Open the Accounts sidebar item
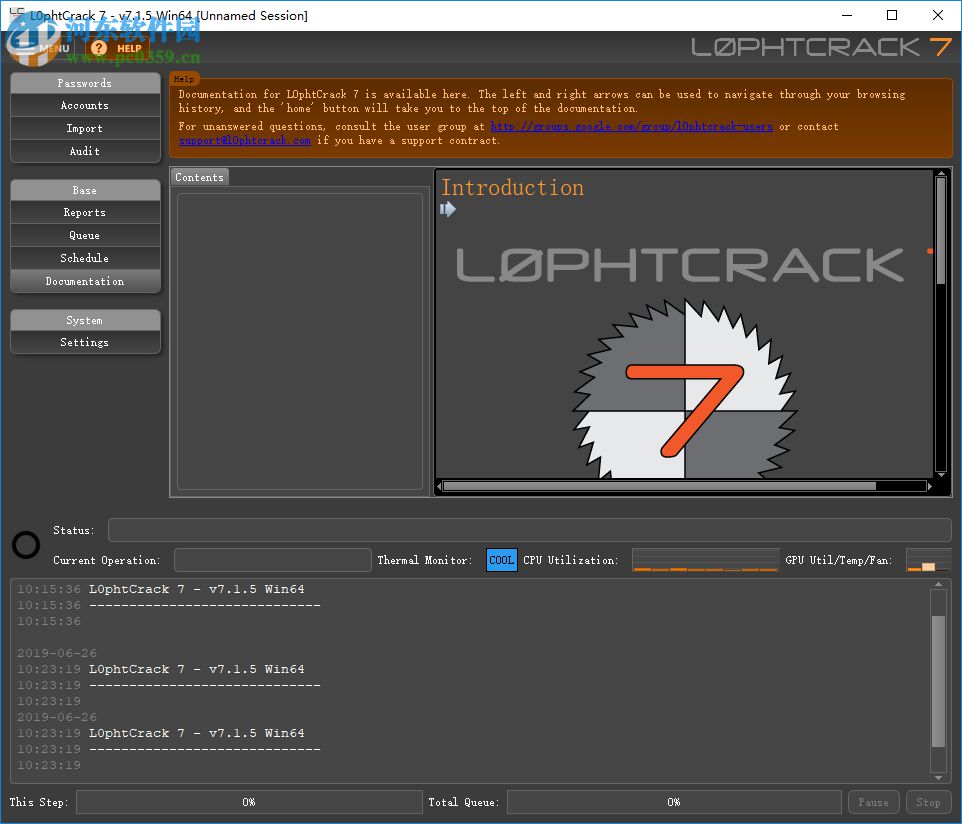 (x=85, y=105)
